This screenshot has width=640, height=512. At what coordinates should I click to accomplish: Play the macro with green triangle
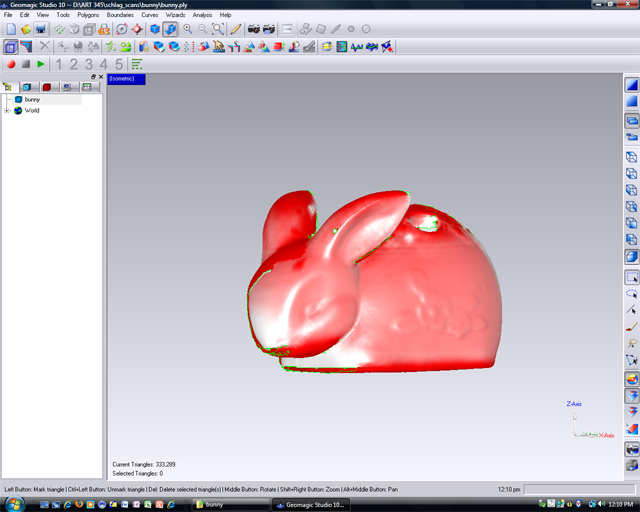pyautogui.click(x=40, y=64)
